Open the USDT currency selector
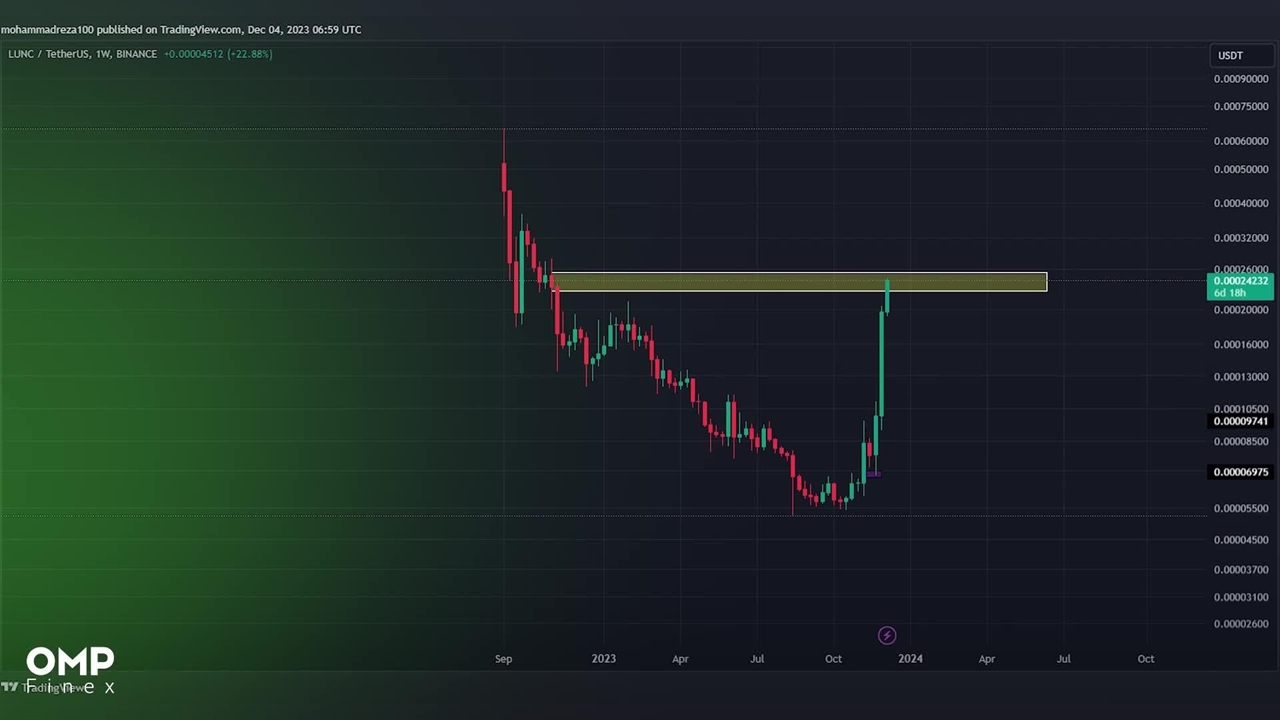The image size is (1280, 720). coord(1230,55)
